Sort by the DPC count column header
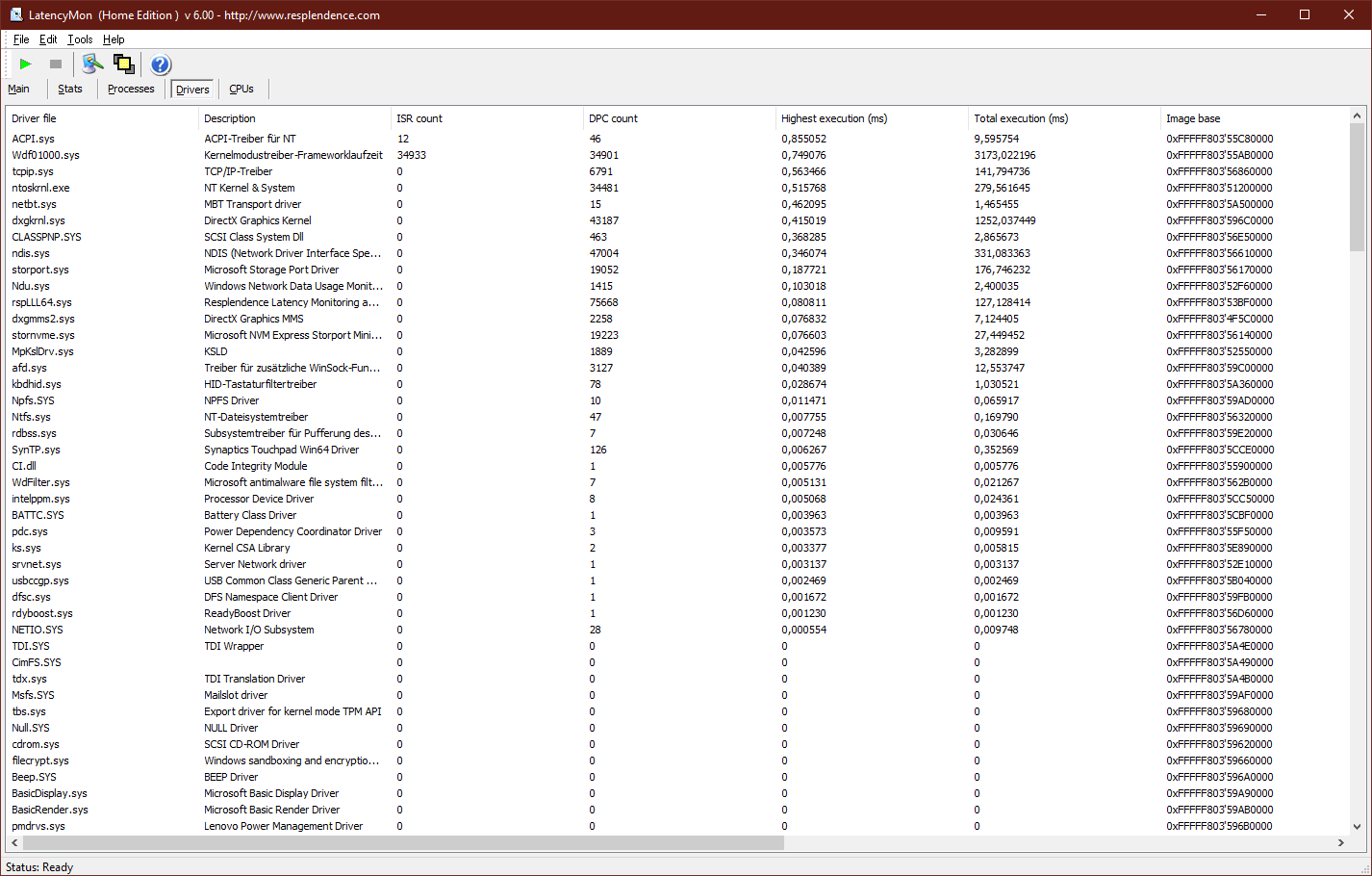This screenshot has width=1372, height=876. [x=679, y=118]
